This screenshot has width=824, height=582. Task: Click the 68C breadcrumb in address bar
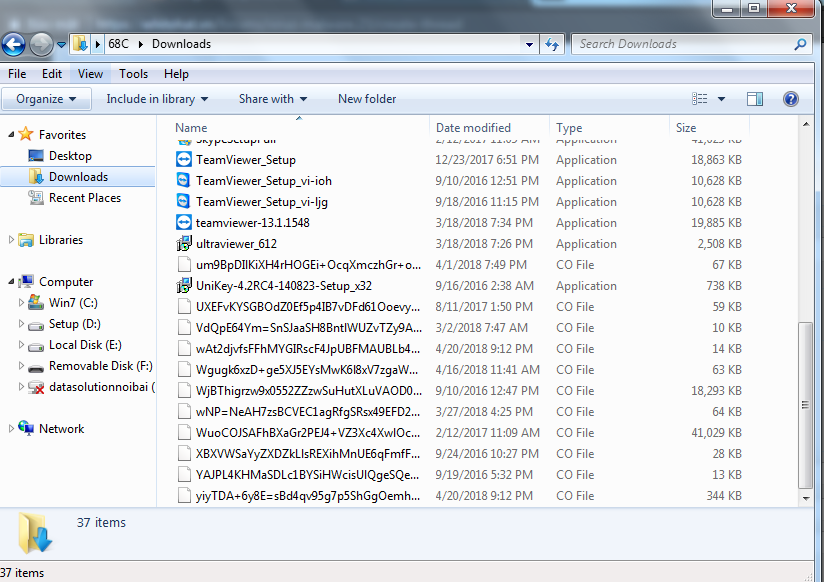(118, 44)
